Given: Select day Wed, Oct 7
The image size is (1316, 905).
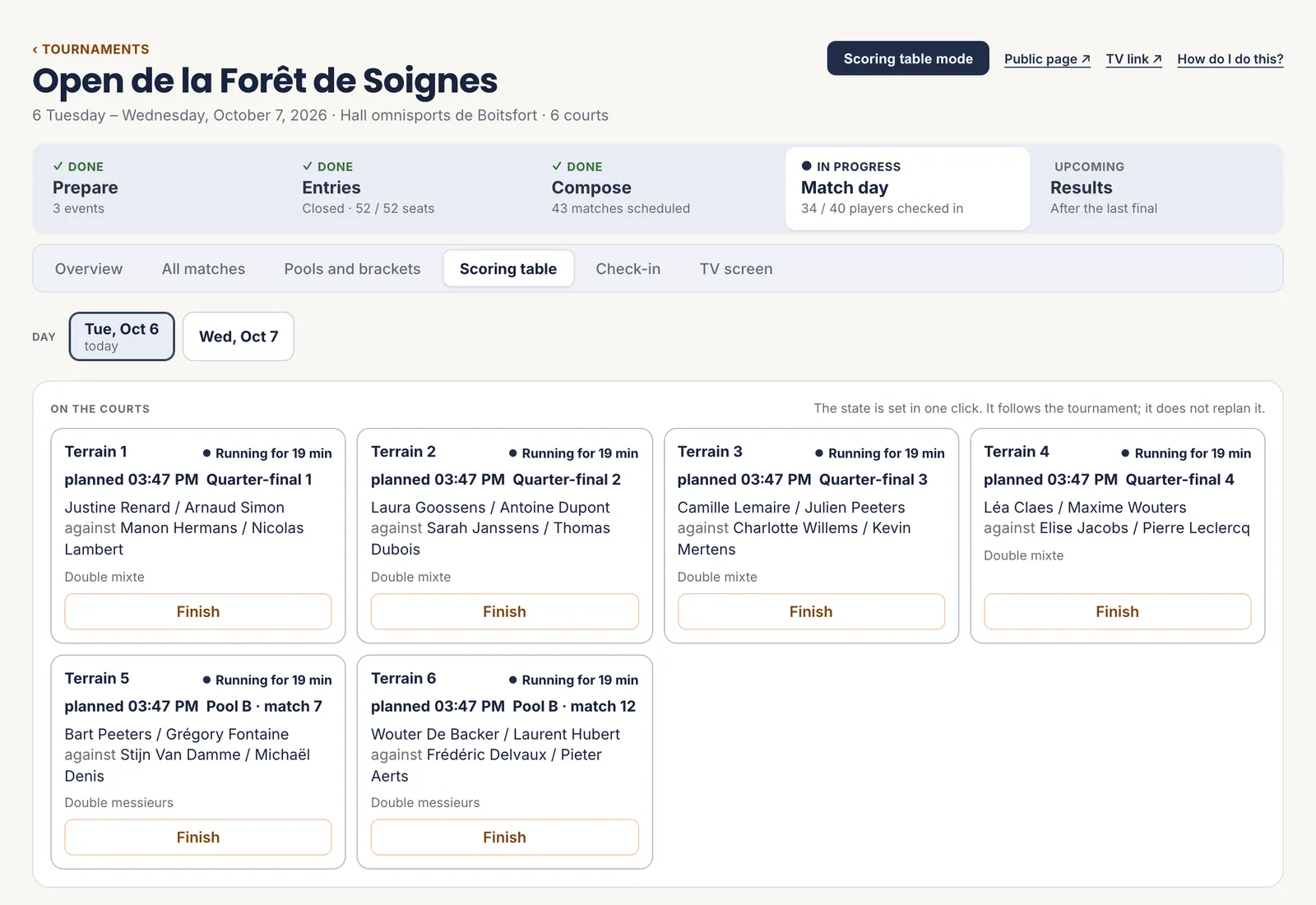Looking at the screenshot, I should (x=239, y=336).
